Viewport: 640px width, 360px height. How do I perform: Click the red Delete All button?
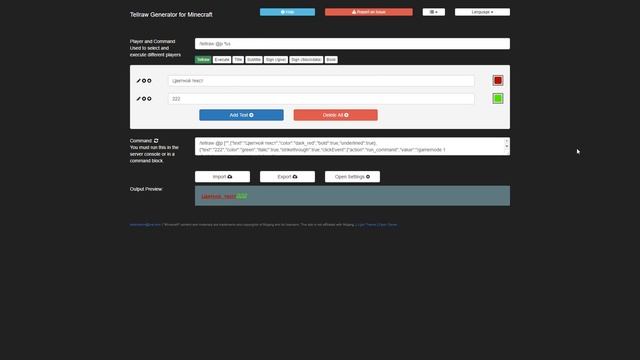(336, 115)
